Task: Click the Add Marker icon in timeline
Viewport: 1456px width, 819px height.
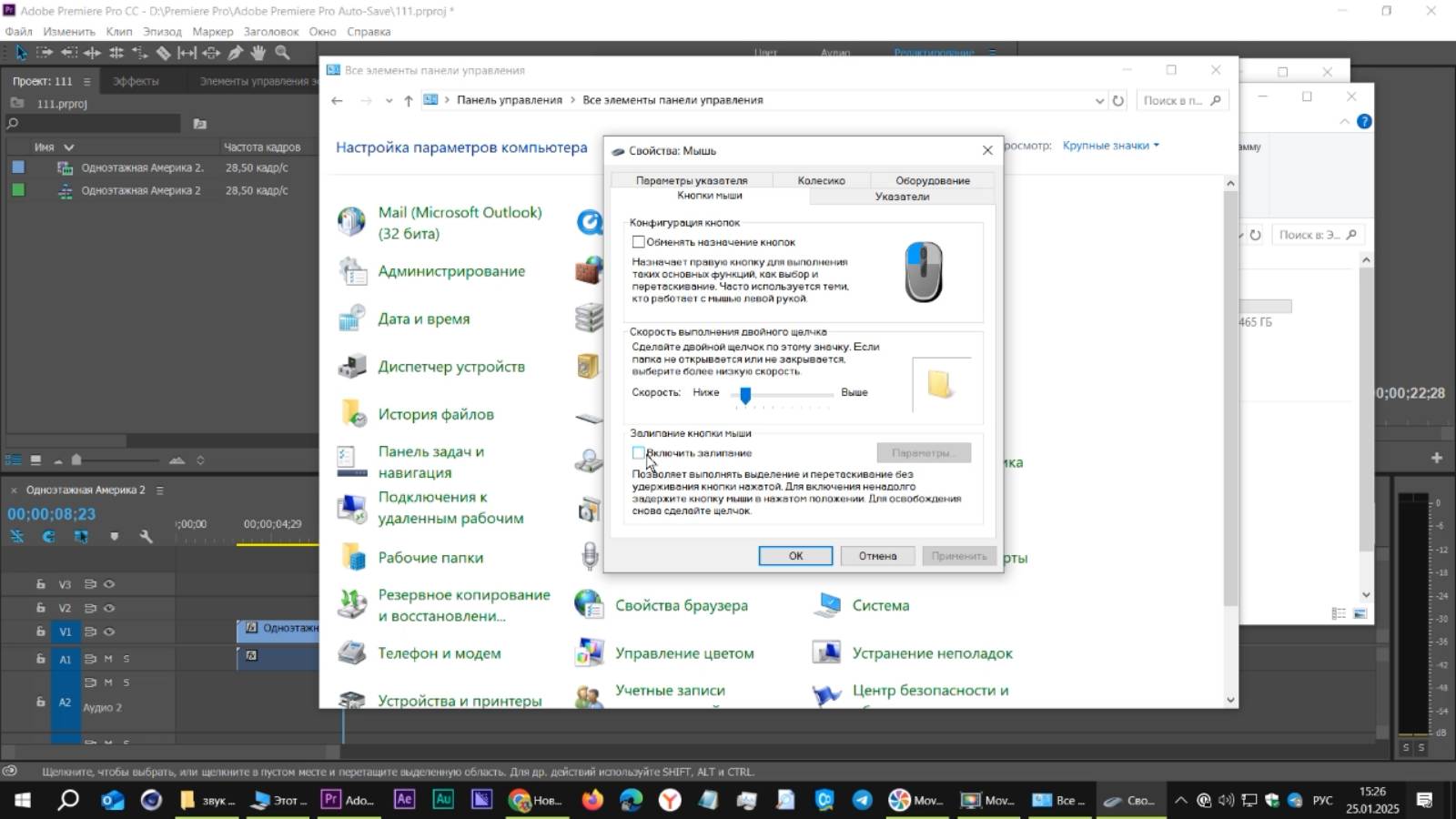Action: point(114,536)
